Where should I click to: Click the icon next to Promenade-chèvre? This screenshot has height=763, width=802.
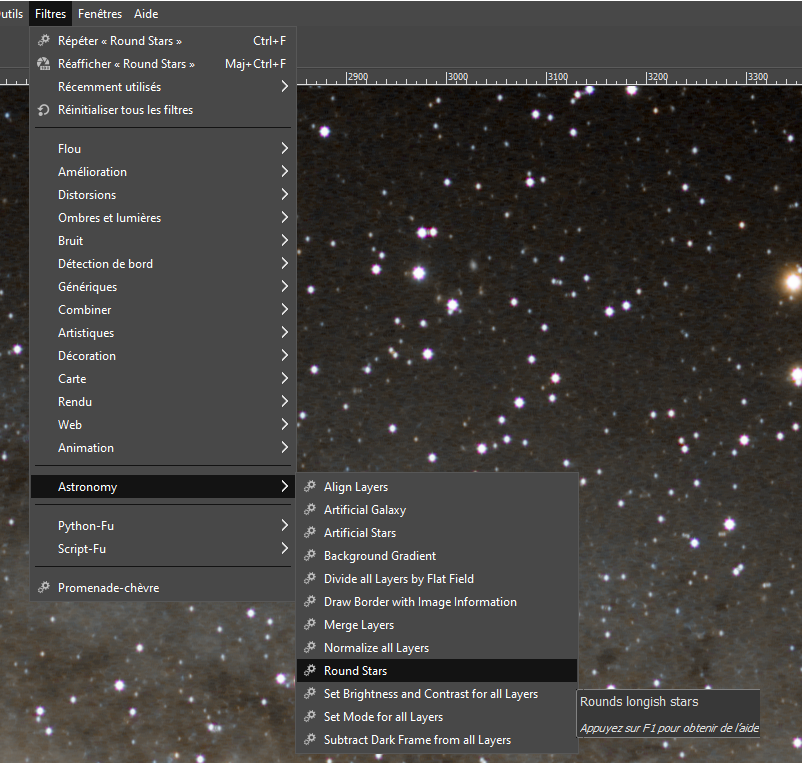click(x=43, y=588)
